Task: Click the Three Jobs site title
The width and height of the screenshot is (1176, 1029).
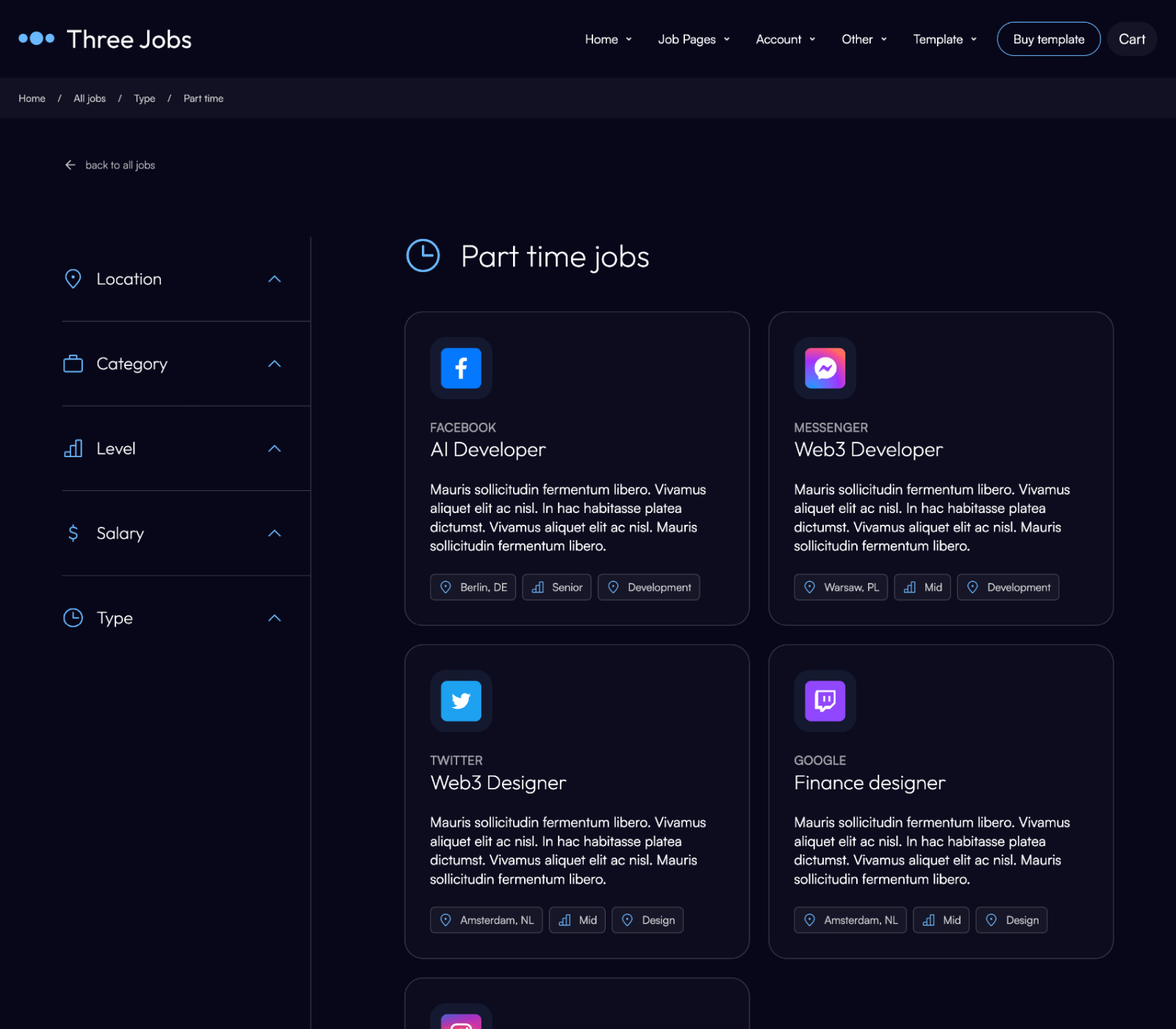Action: [129, 39]
